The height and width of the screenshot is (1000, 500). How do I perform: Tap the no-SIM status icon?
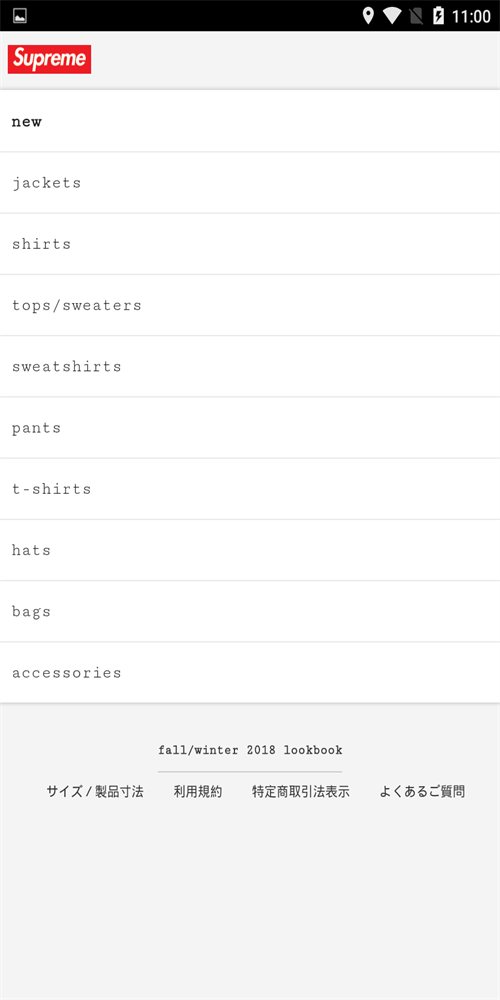click(x=416, y=16)
